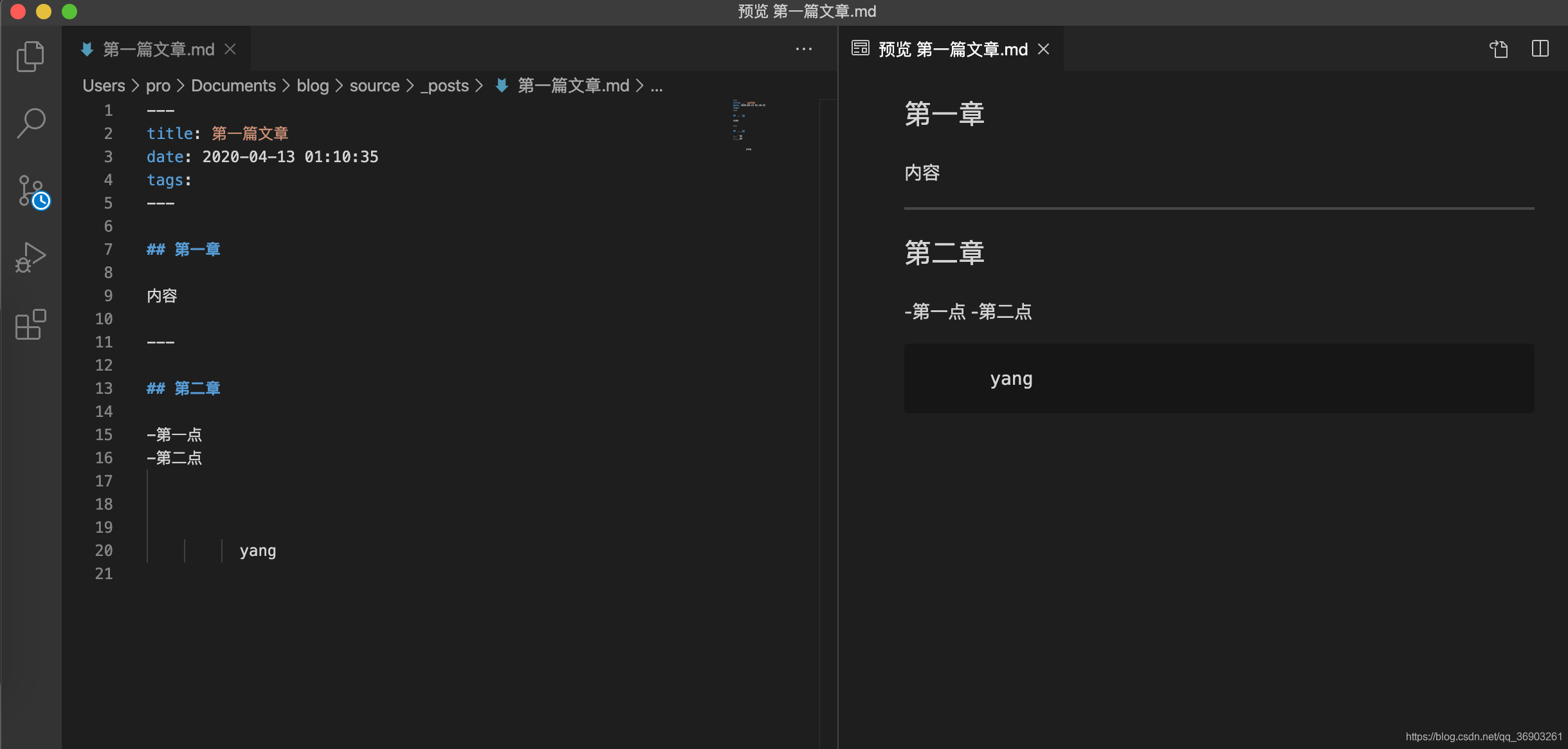Open the Search view in activity bar
The width and height of the screenshot is (1568, 749).
click(30, 123)
